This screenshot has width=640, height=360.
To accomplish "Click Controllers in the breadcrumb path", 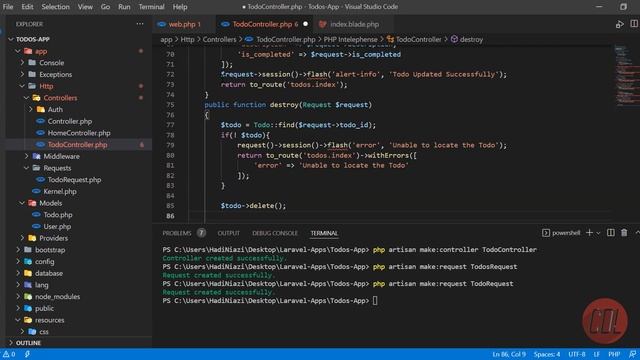I will pyautogui.click(x=220, y=40).
